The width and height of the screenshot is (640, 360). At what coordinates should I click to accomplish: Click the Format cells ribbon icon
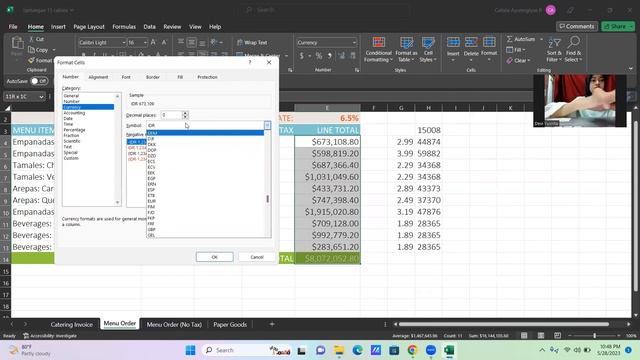pyautogui.click(x=489, y=42)
